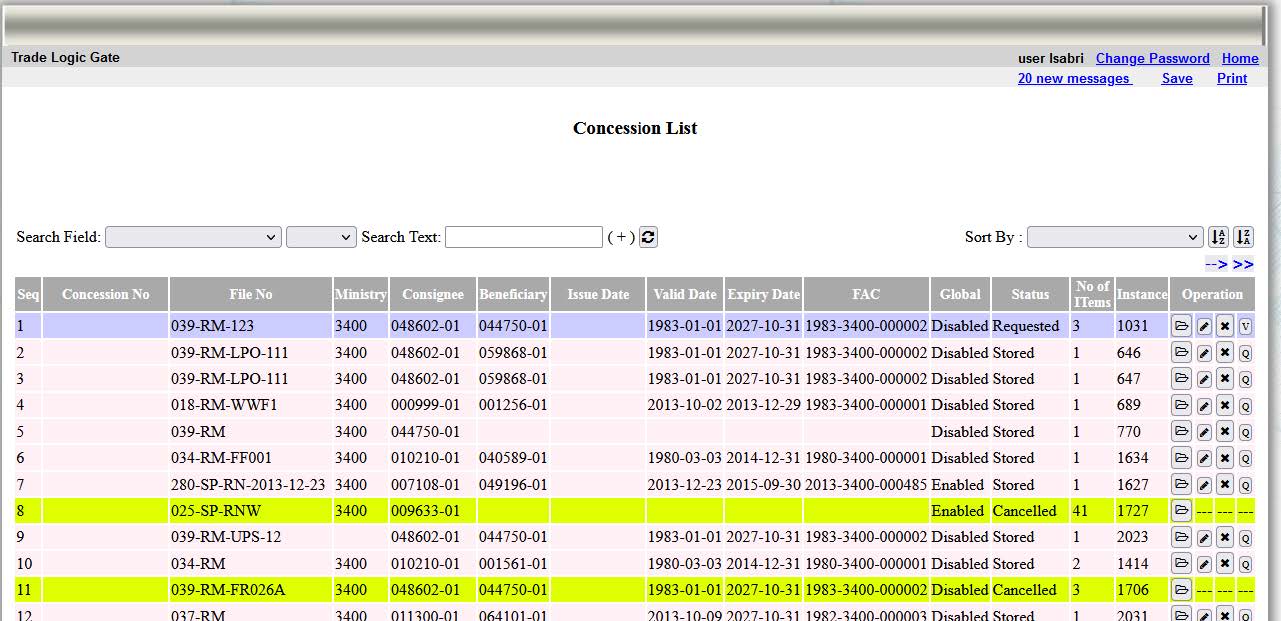
Task: Click the Q icon for row 5
Action: pos(1246,433)
